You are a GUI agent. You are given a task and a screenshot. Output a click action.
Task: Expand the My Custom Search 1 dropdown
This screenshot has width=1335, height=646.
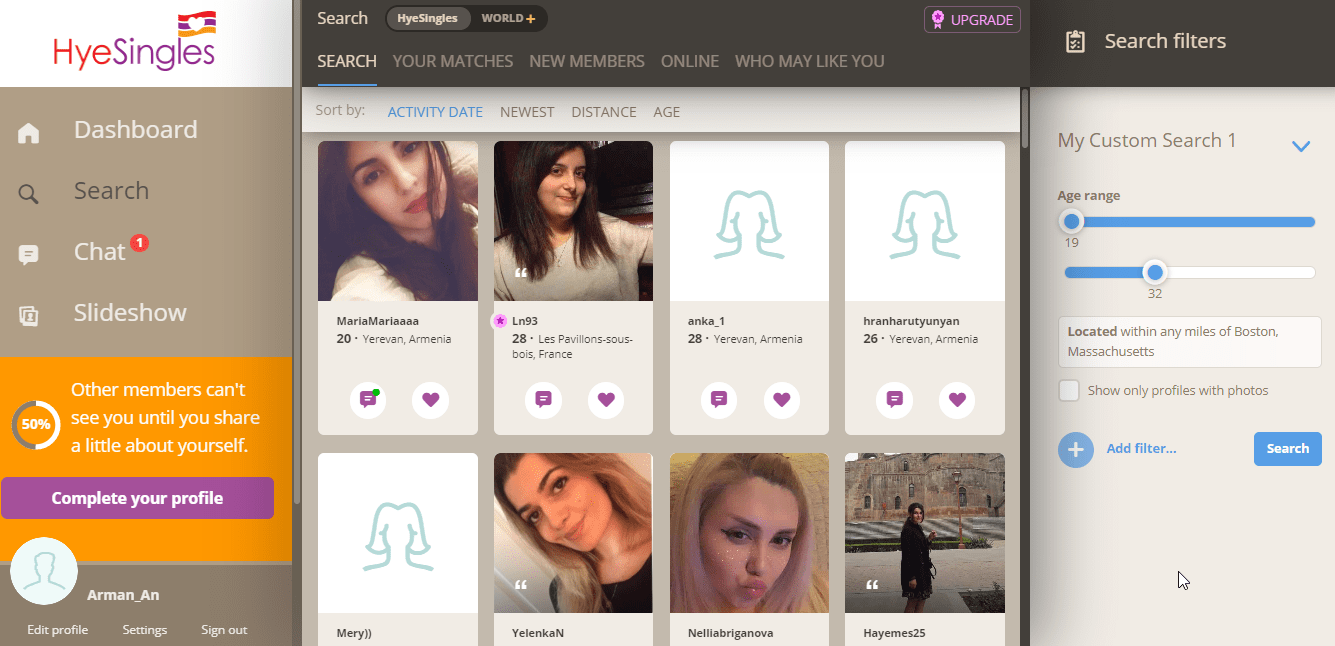coord(1300,146)
